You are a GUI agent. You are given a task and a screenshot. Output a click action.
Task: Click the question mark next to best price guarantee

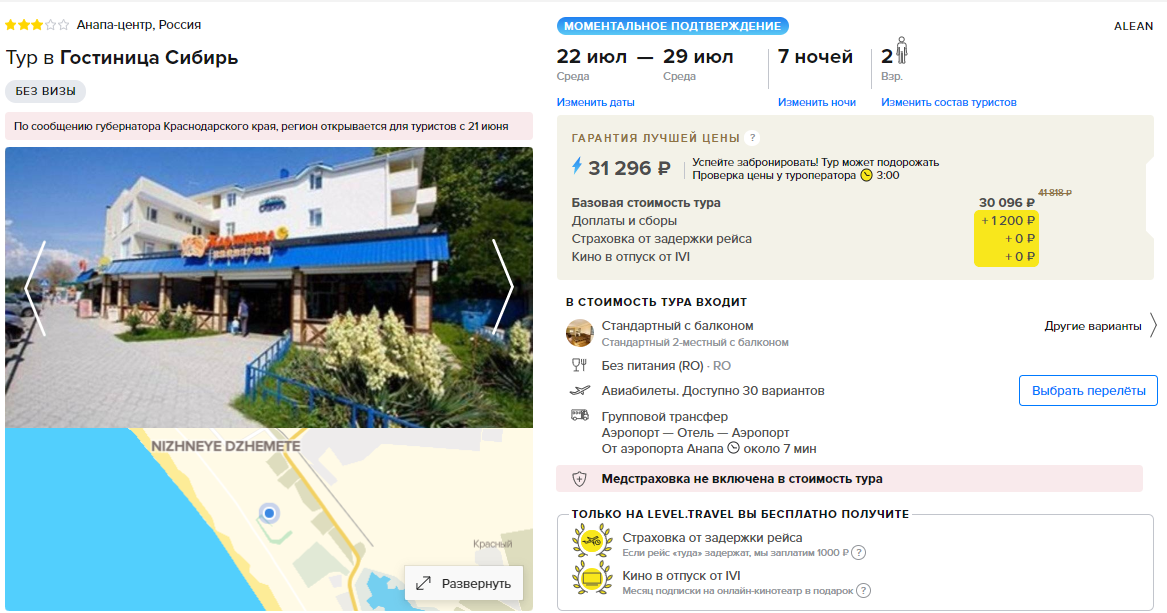[752, 138]
